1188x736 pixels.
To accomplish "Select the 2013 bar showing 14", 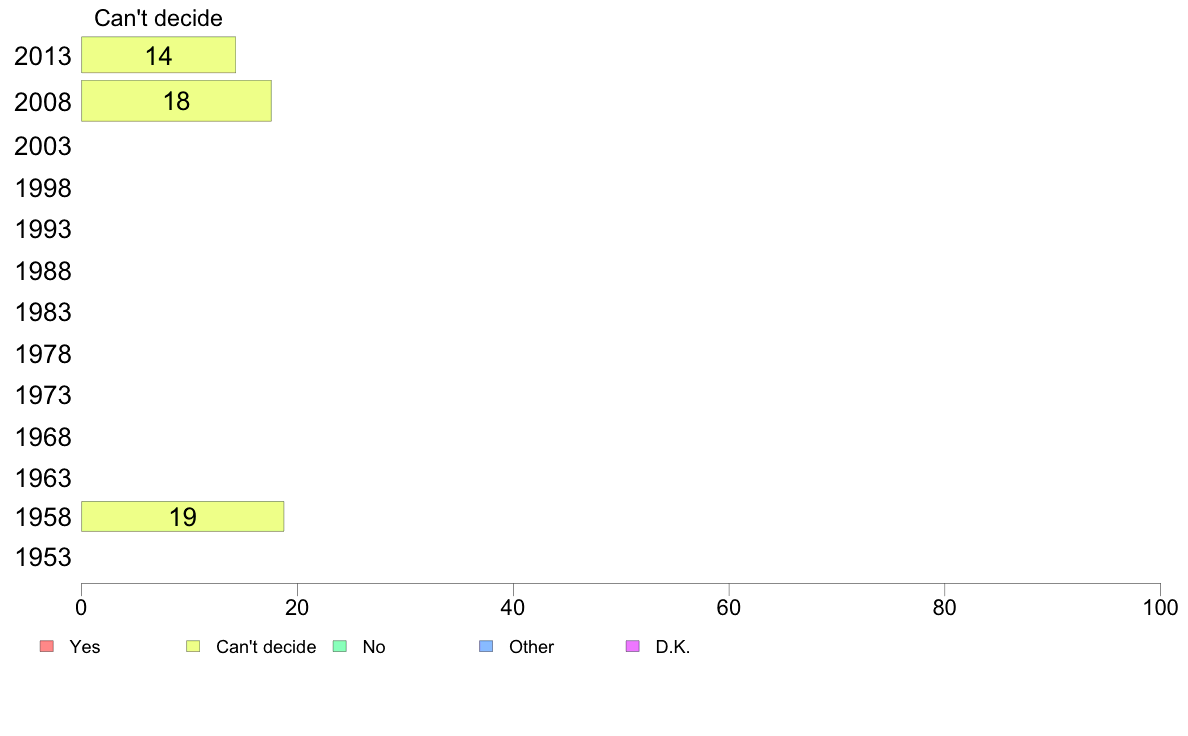I will pos(158,55).
